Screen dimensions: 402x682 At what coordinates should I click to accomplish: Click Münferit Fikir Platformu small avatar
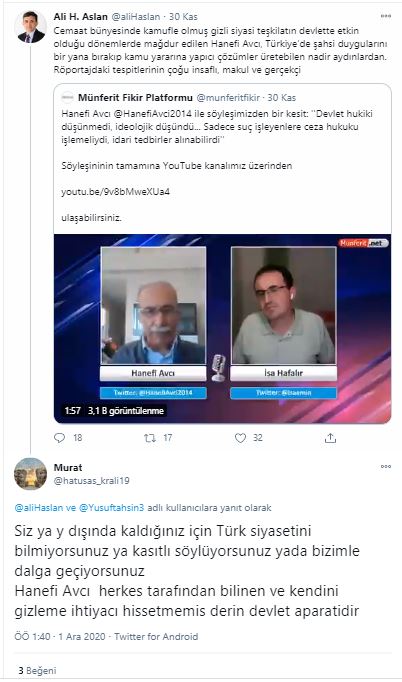pos(67,97)
